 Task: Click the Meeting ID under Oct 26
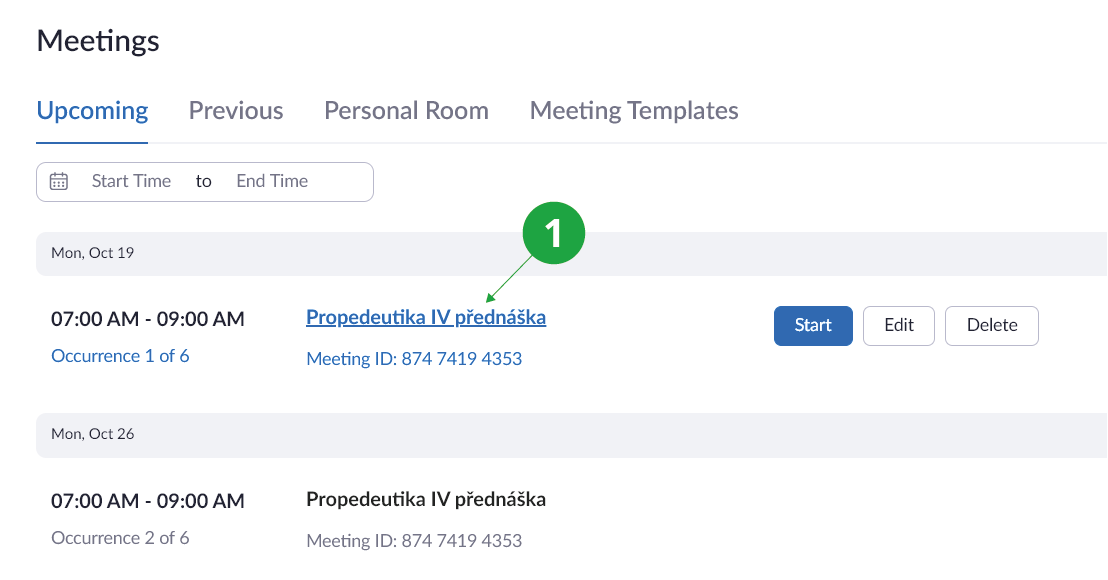(414, 541)
